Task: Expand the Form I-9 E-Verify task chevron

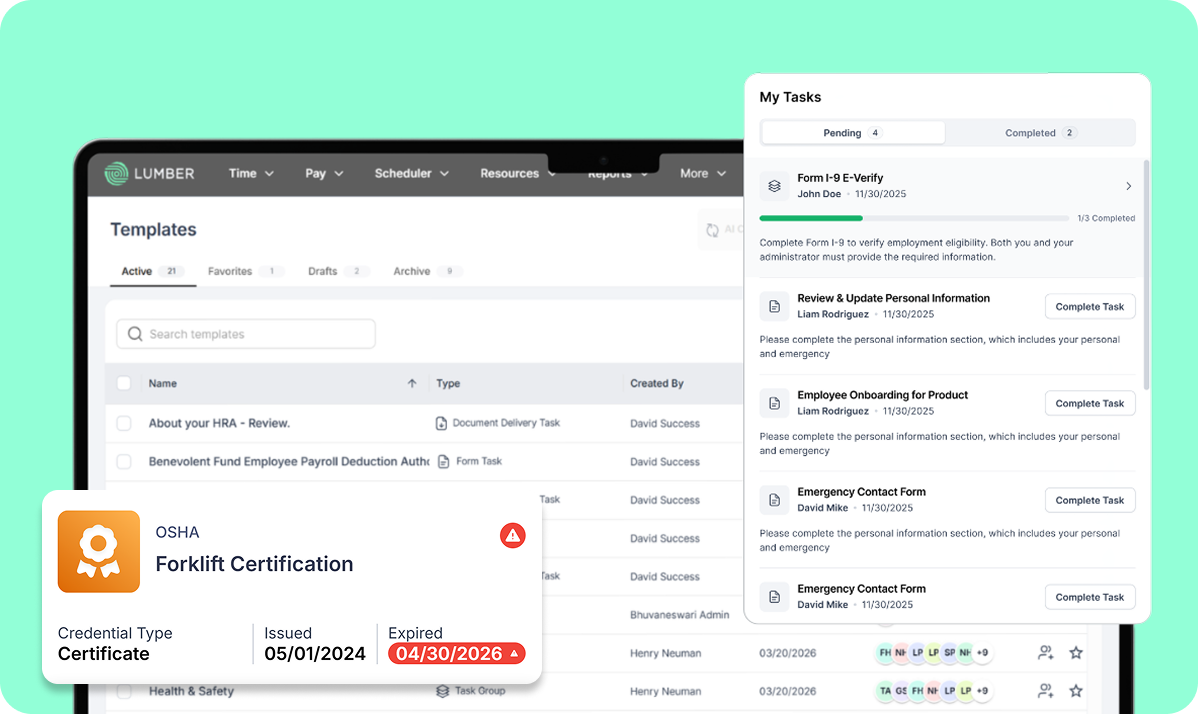Action: [1128, 186]
